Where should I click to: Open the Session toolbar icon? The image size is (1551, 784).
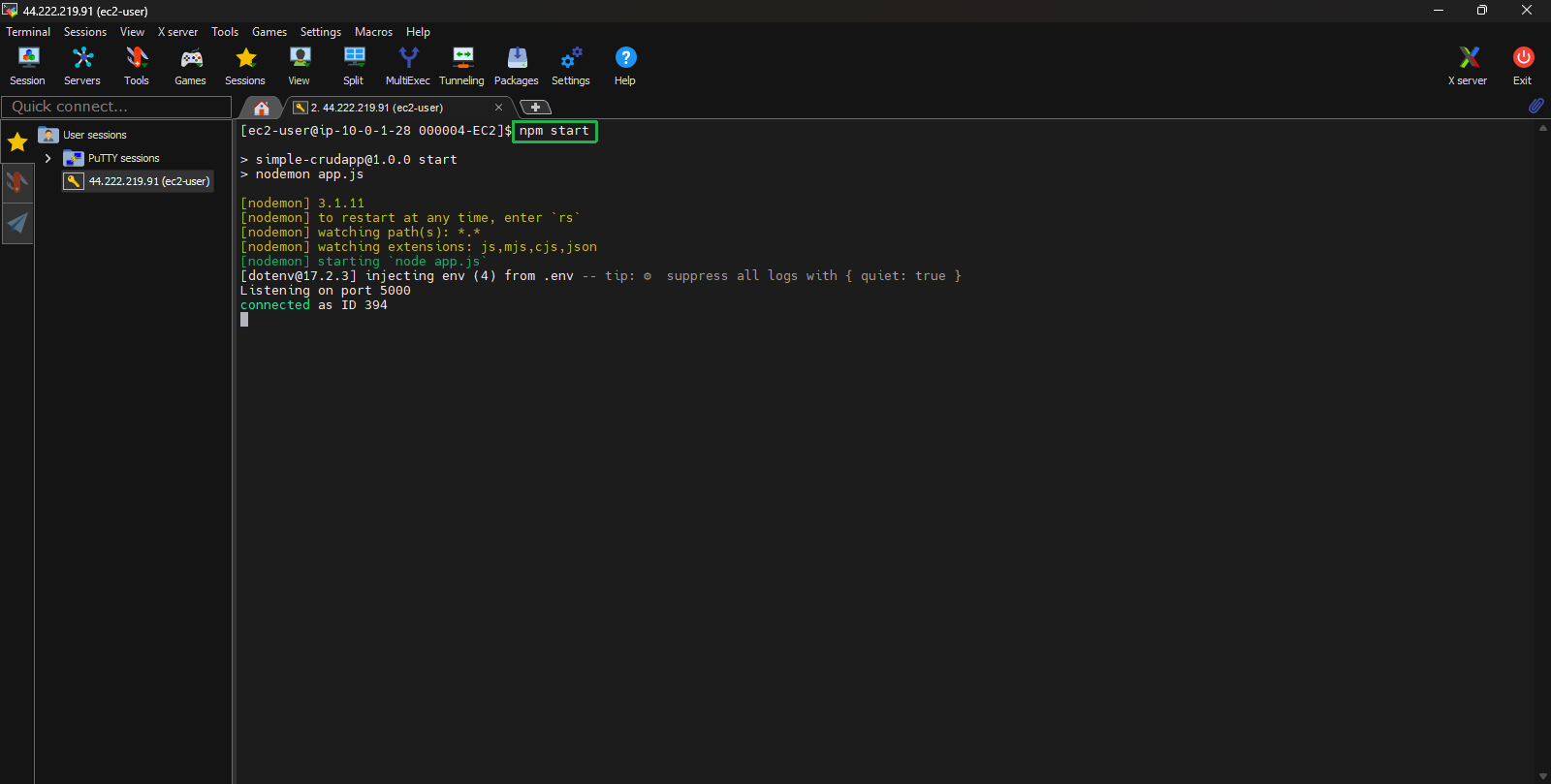pos(28,66)
